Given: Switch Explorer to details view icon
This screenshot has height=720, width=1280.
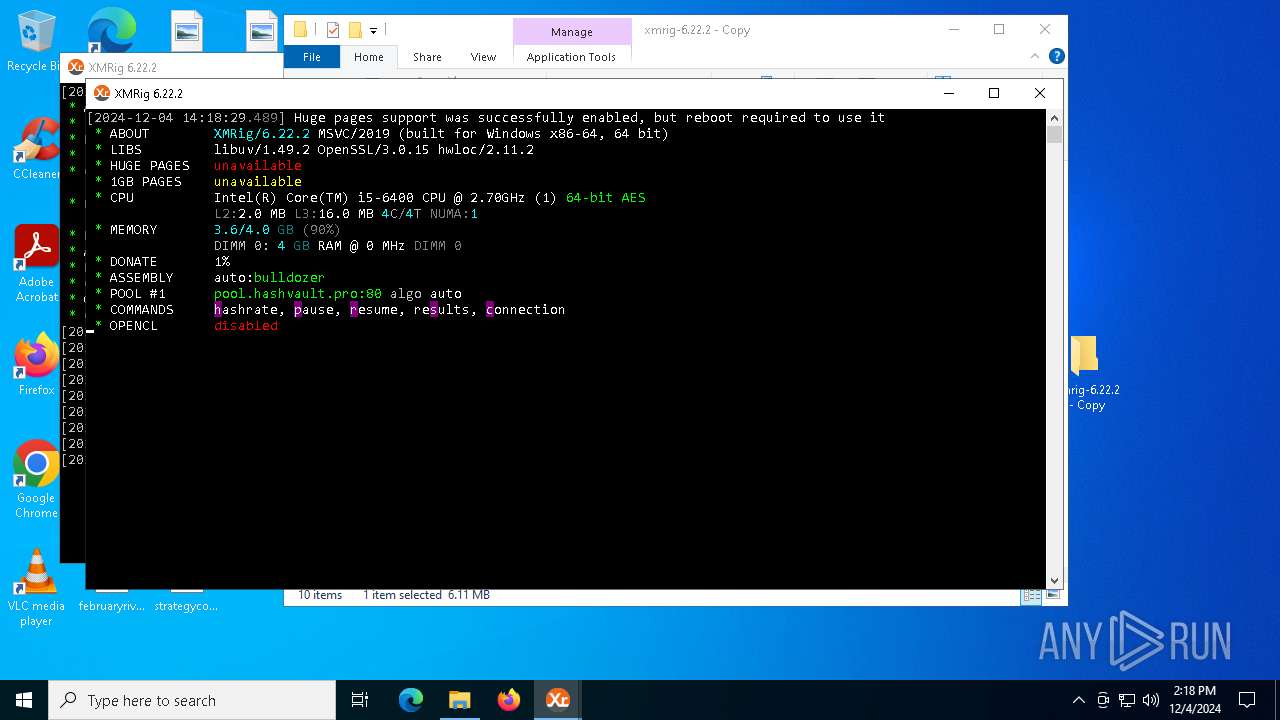Looking at the screenshot, I should (x=1030, y=596).
